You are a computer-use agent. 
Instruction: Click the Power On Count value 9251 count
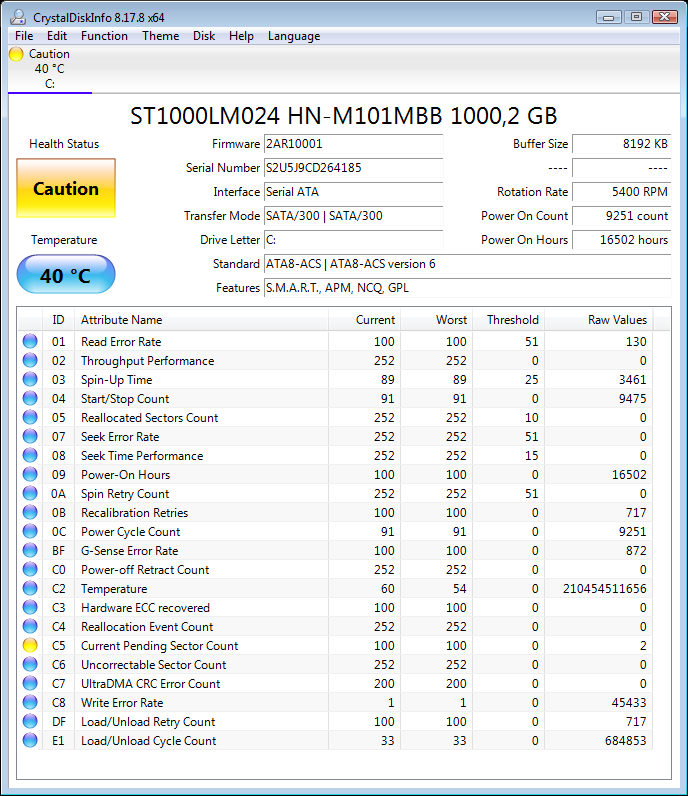(x=621, y=216)
